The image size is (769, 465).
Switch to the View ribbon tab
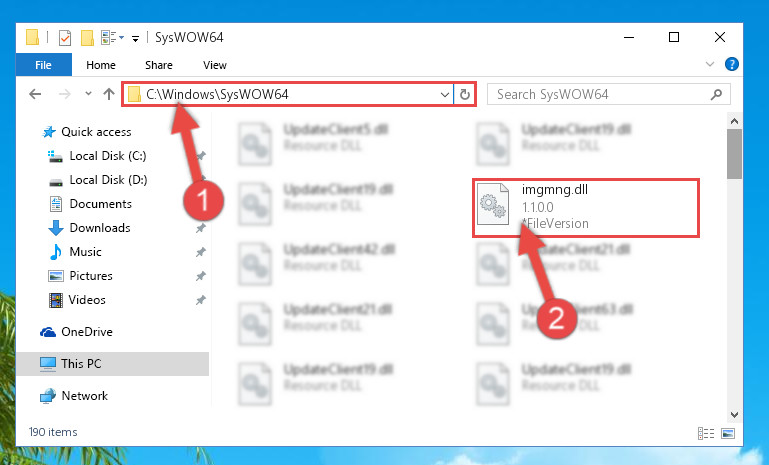(215, 65)
